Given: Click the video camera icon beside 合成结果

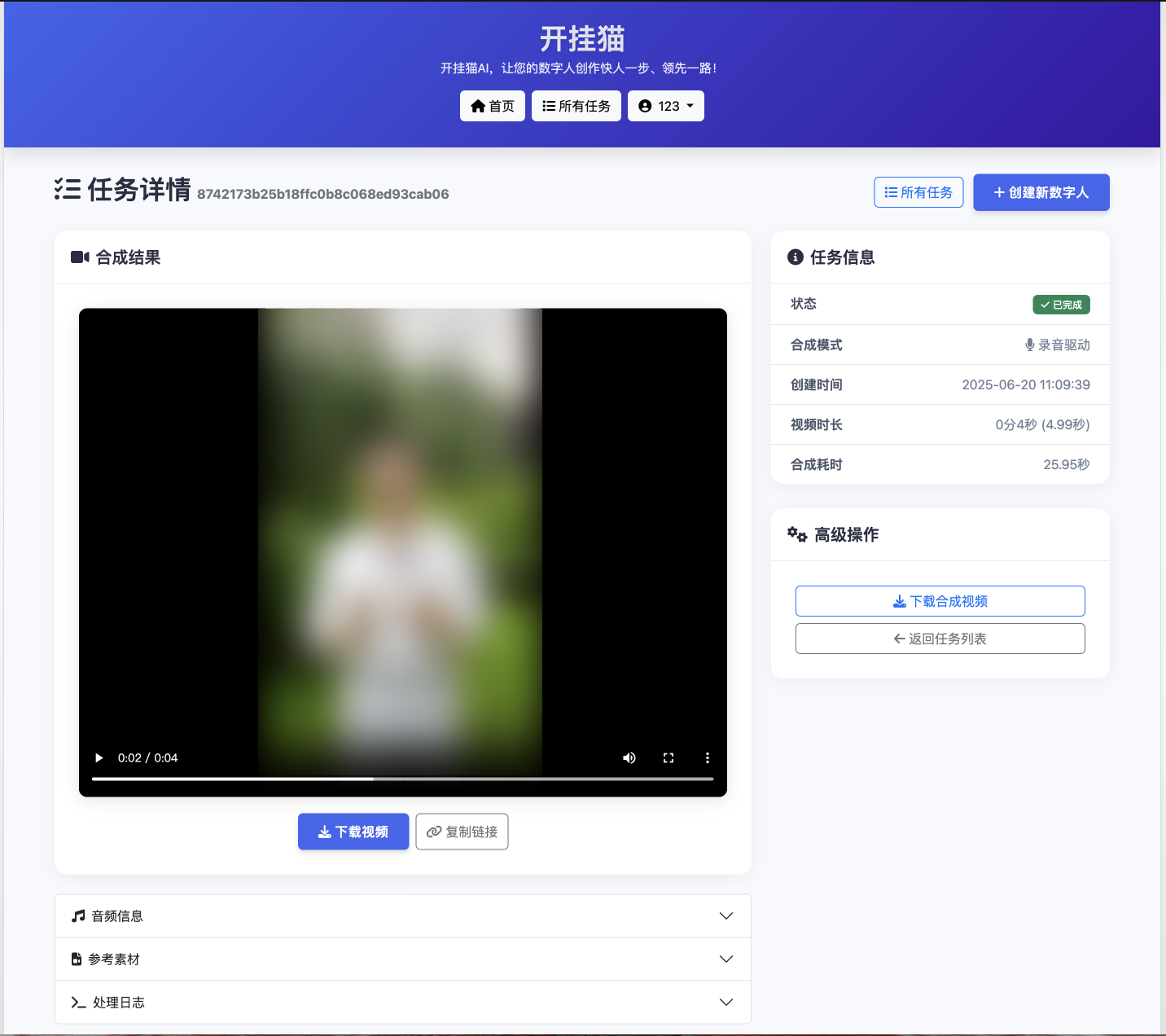Looking at the screenshot, I should coord(80,257).
